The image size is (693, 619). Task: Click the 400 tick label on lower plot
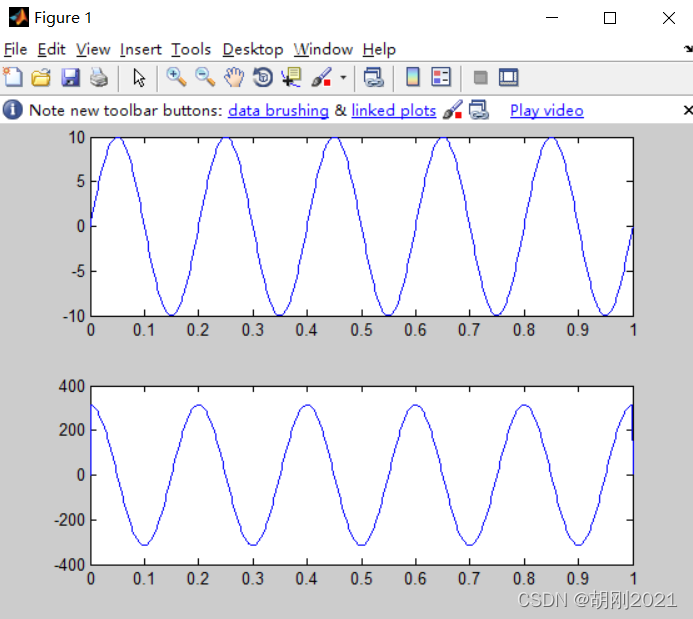point(72,387)
